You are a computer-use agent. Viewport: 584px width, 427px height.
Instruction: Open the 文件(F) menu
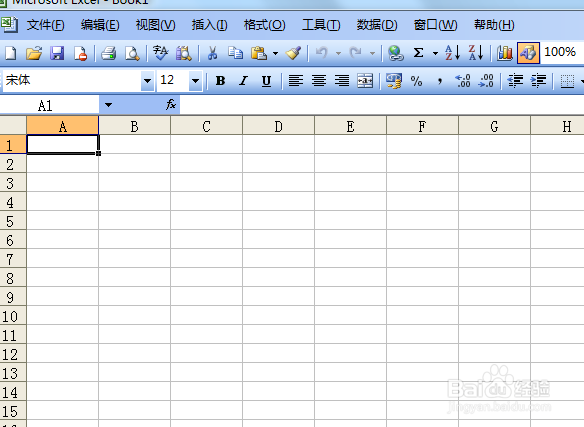(45, 25)
